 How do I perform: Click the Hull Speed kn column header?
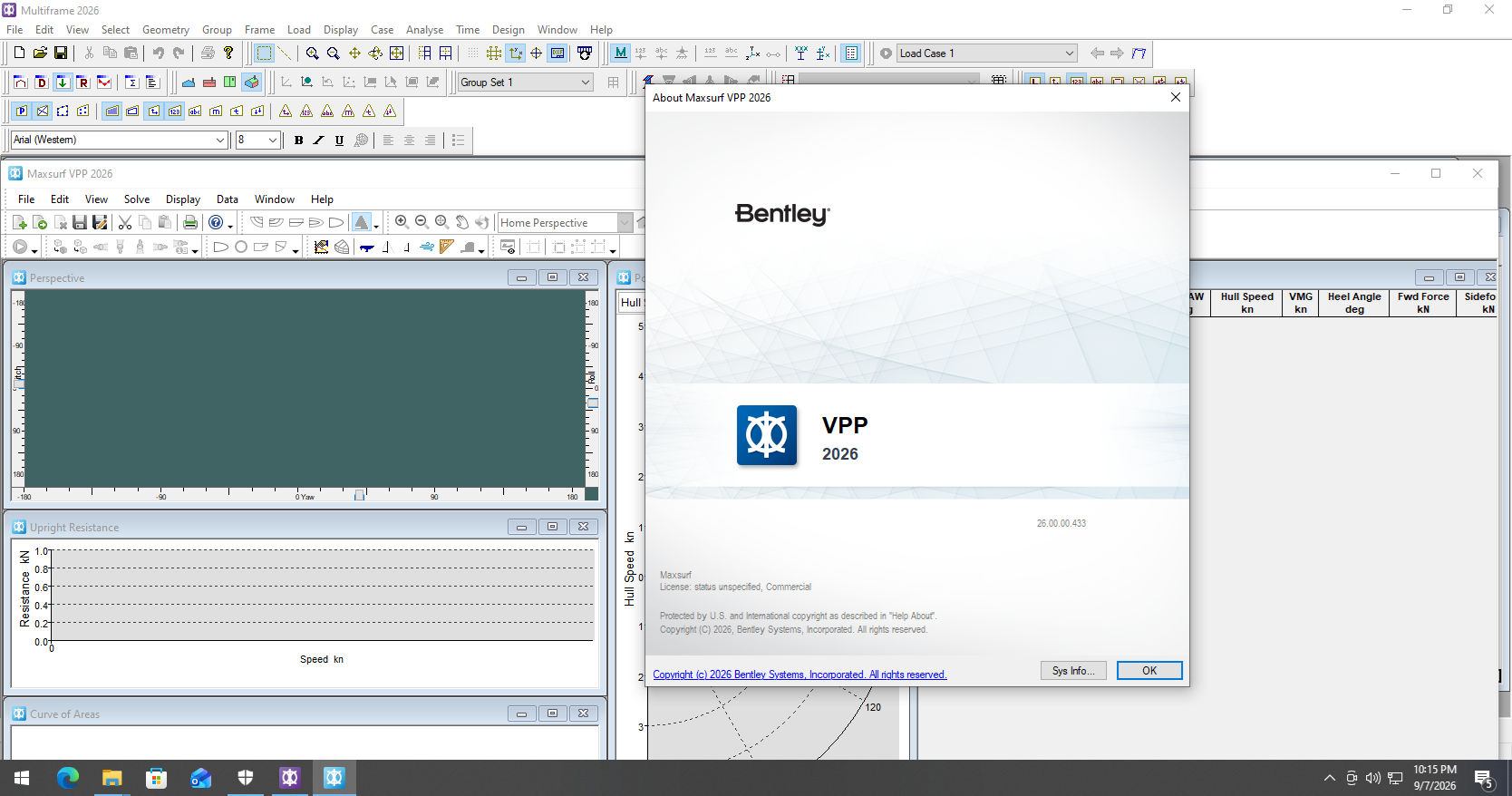click(x=1246, y=303)
